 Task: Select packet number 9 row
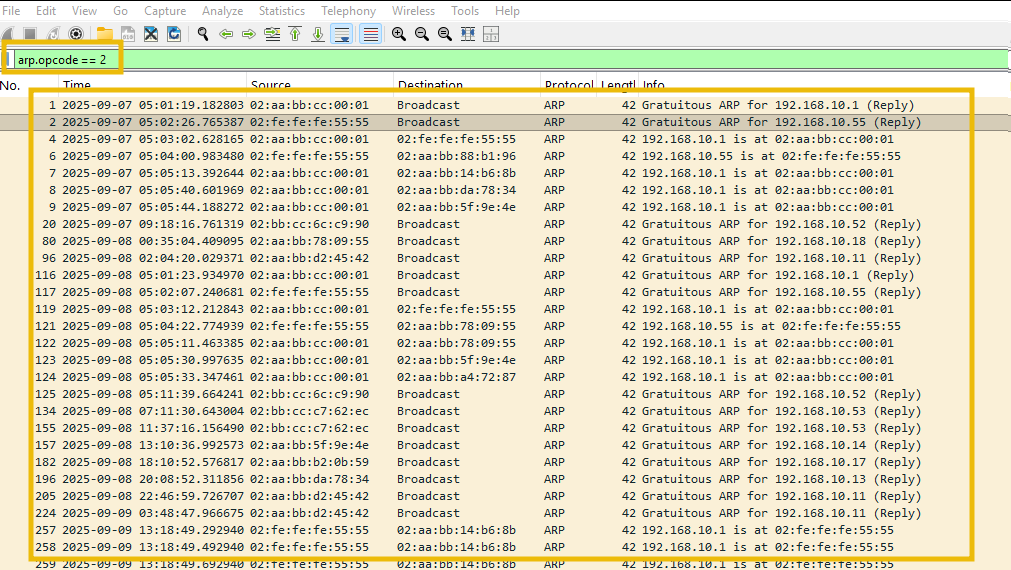click(506, 207)
